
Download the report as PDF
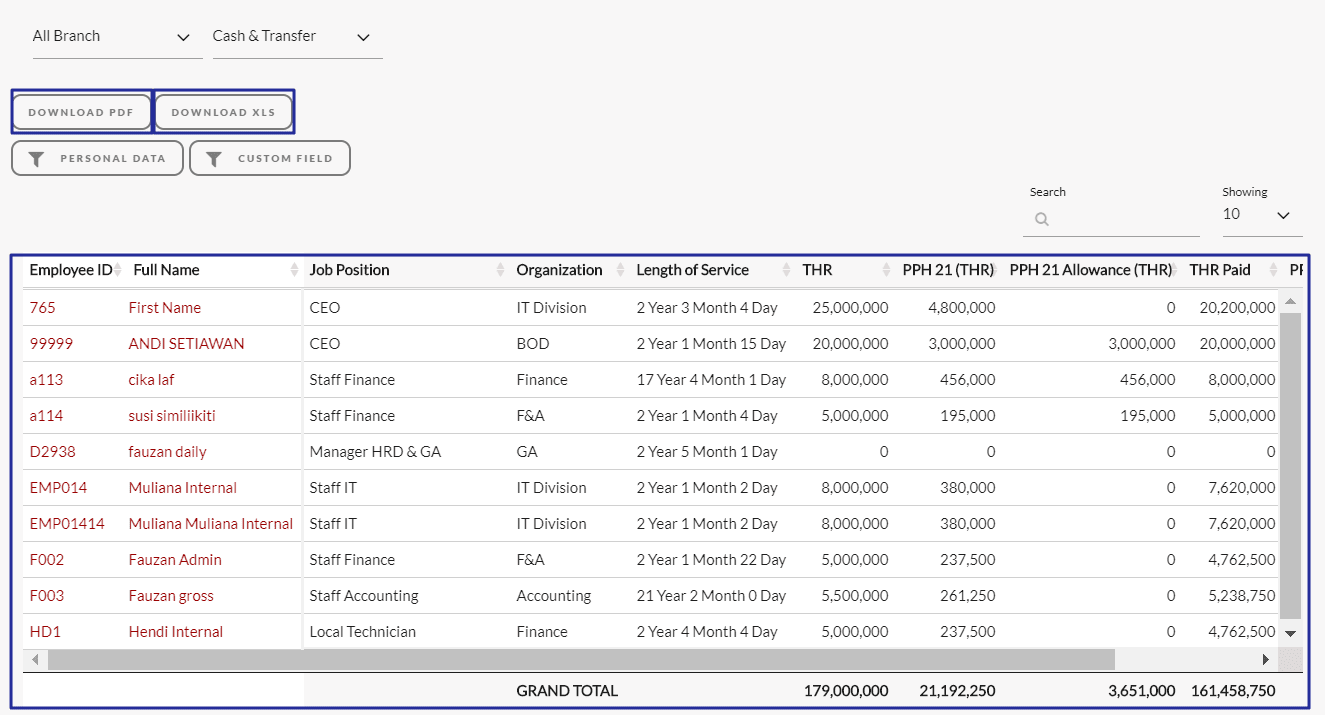coord(81,112)
